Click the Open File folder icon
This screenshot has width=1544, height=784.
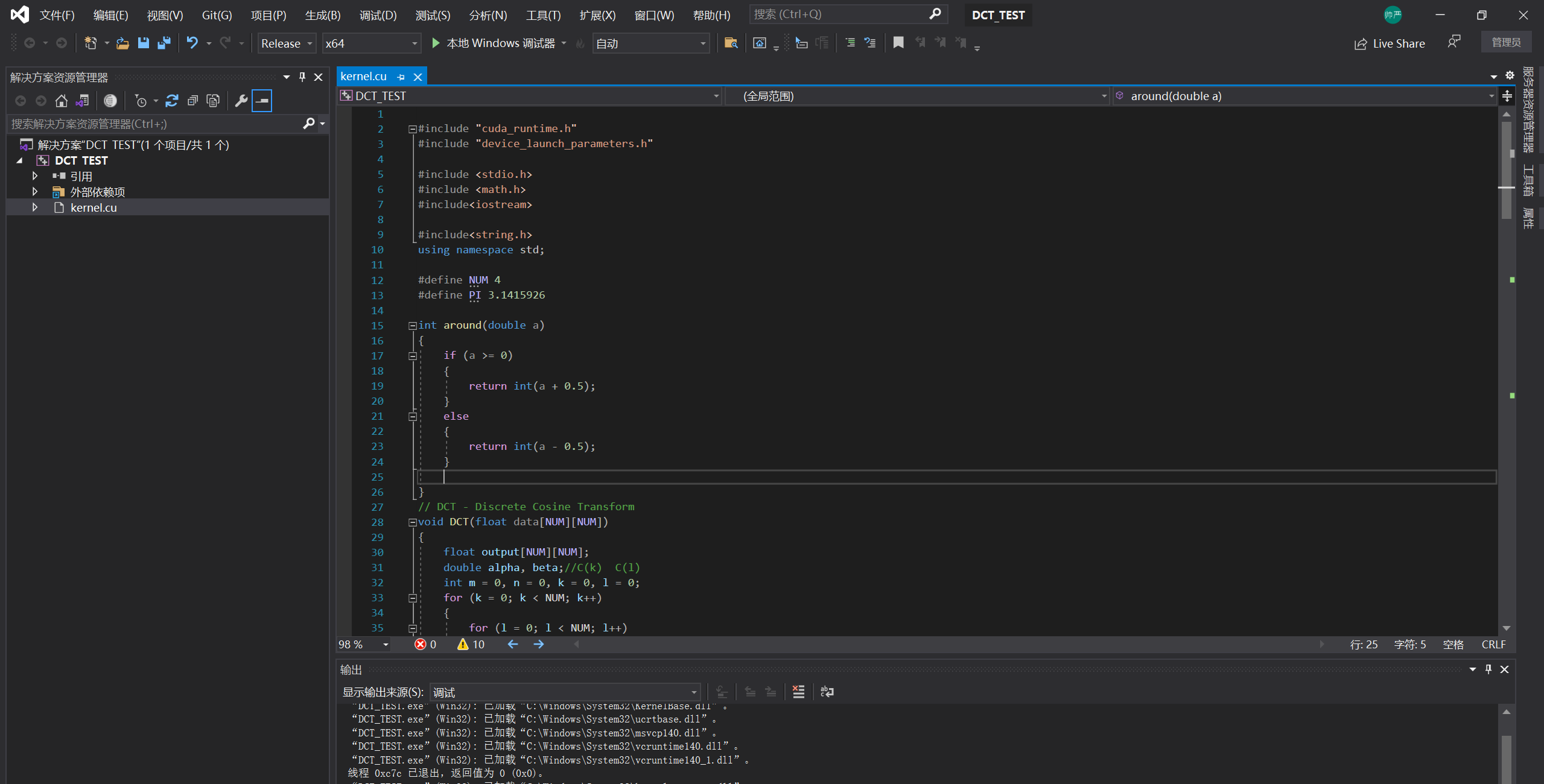pyautogui.click(x=122, y=43)
